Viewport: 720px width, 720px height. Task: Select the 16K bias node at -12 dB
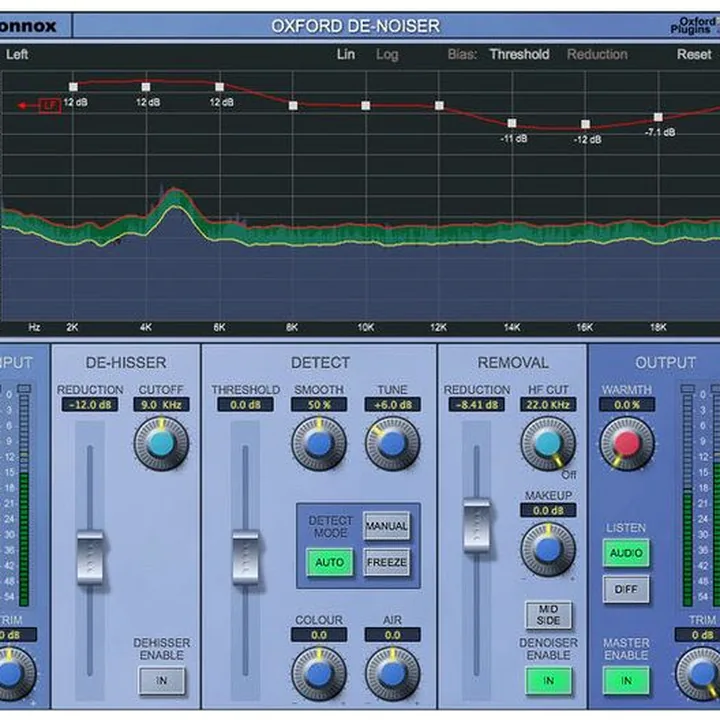click(x=585, y=124)
